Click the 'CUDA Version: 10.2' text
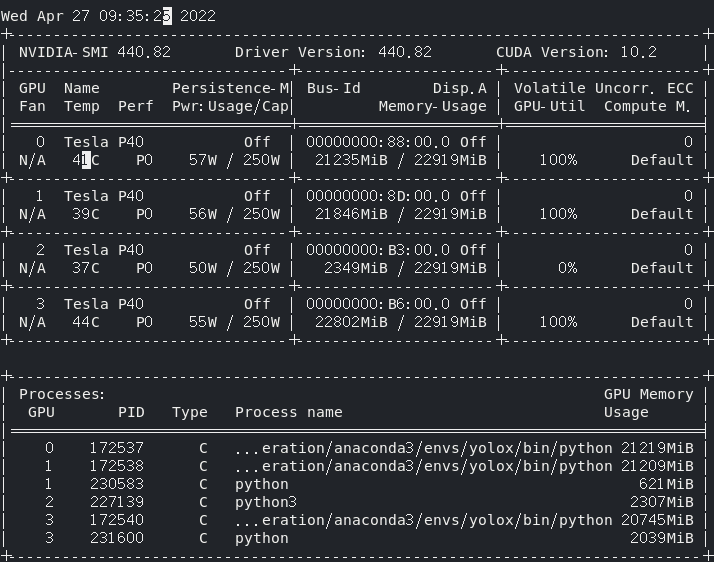 pyautogui.click(x=576, y=52)
